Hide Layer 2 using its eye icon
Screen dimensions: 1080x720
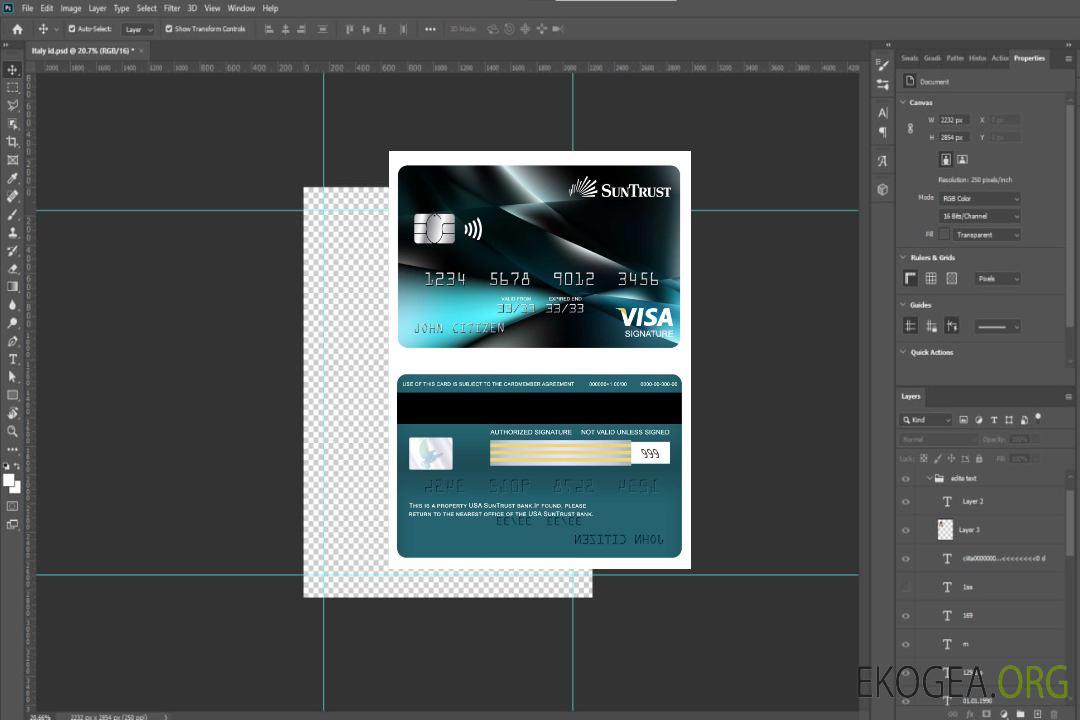[x=906, y=502]
